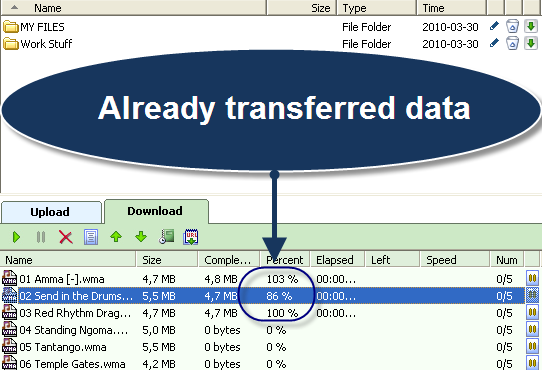Switch to the Upload tab
542x370 pixels.
51,212
